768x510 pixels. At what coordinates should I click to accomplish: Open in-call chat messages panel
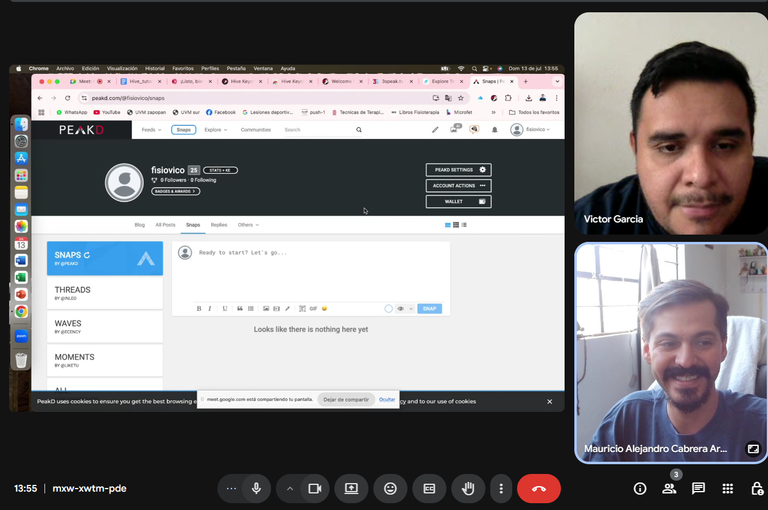tap(698, 488)
